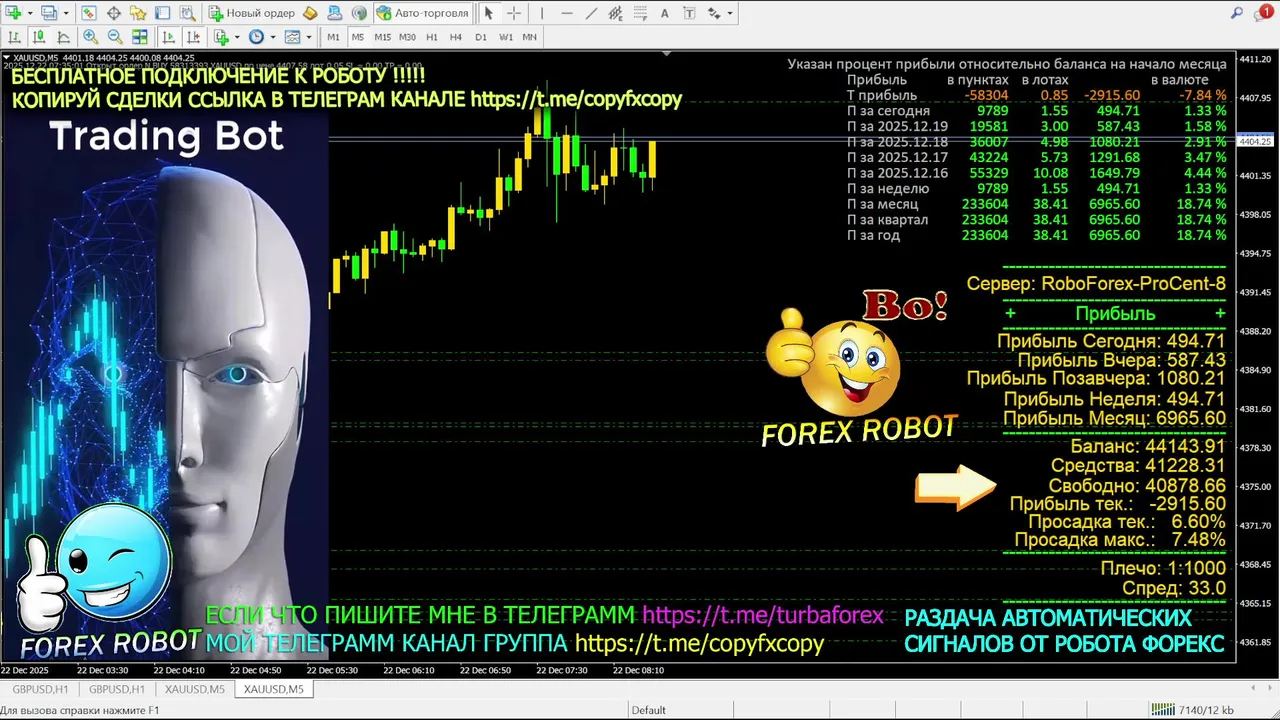Activate the crosshair cursor
Screen dimensions: 1280x720
coord(514,13)
